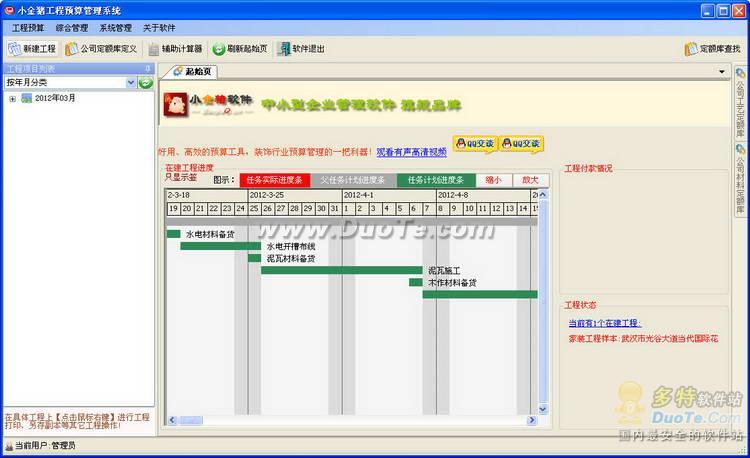Launch the 辅助计算器 calculator tool

[175, 49]
